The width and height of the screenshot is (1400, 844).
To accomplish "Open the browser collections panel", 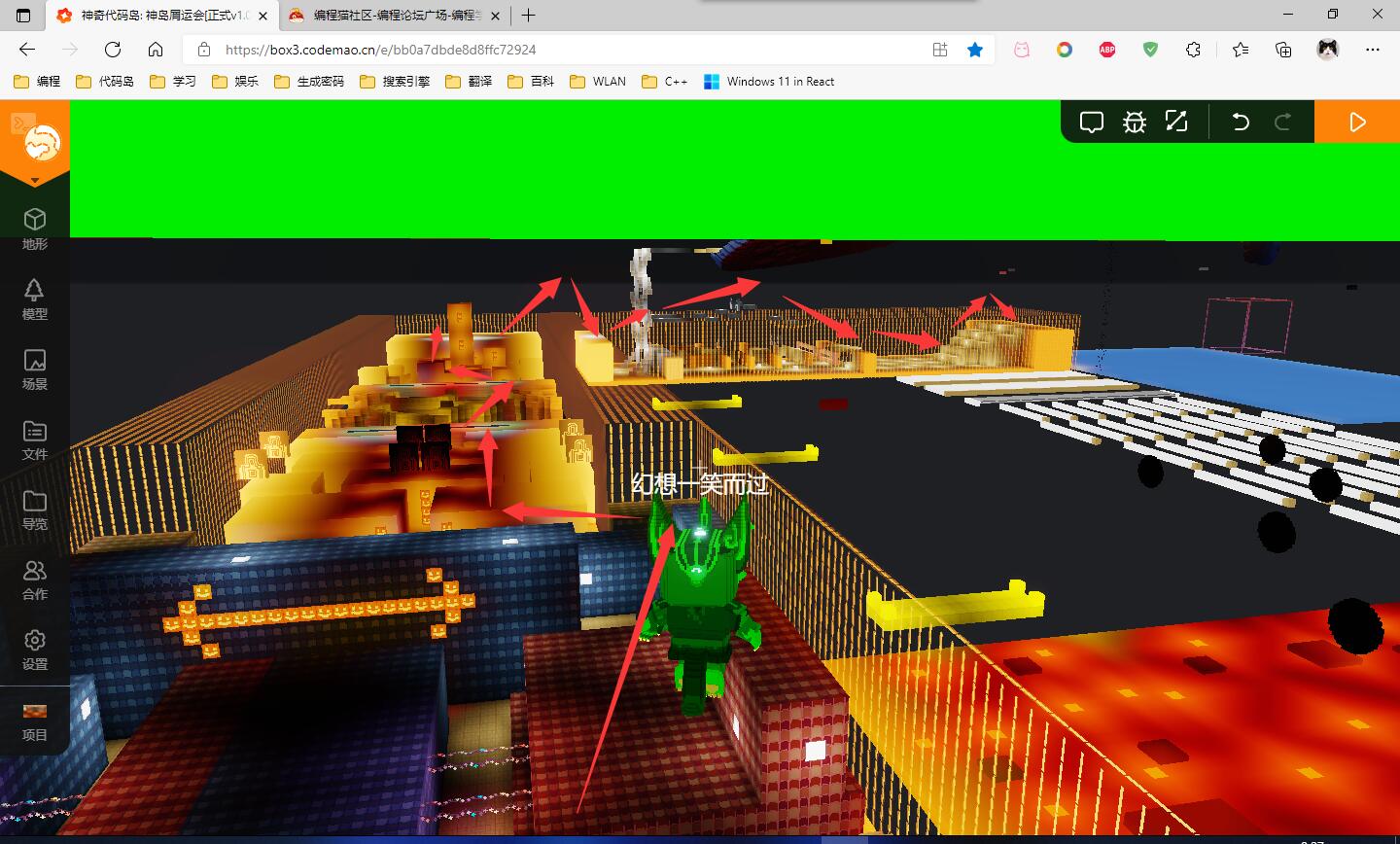I will point(1283,50).
